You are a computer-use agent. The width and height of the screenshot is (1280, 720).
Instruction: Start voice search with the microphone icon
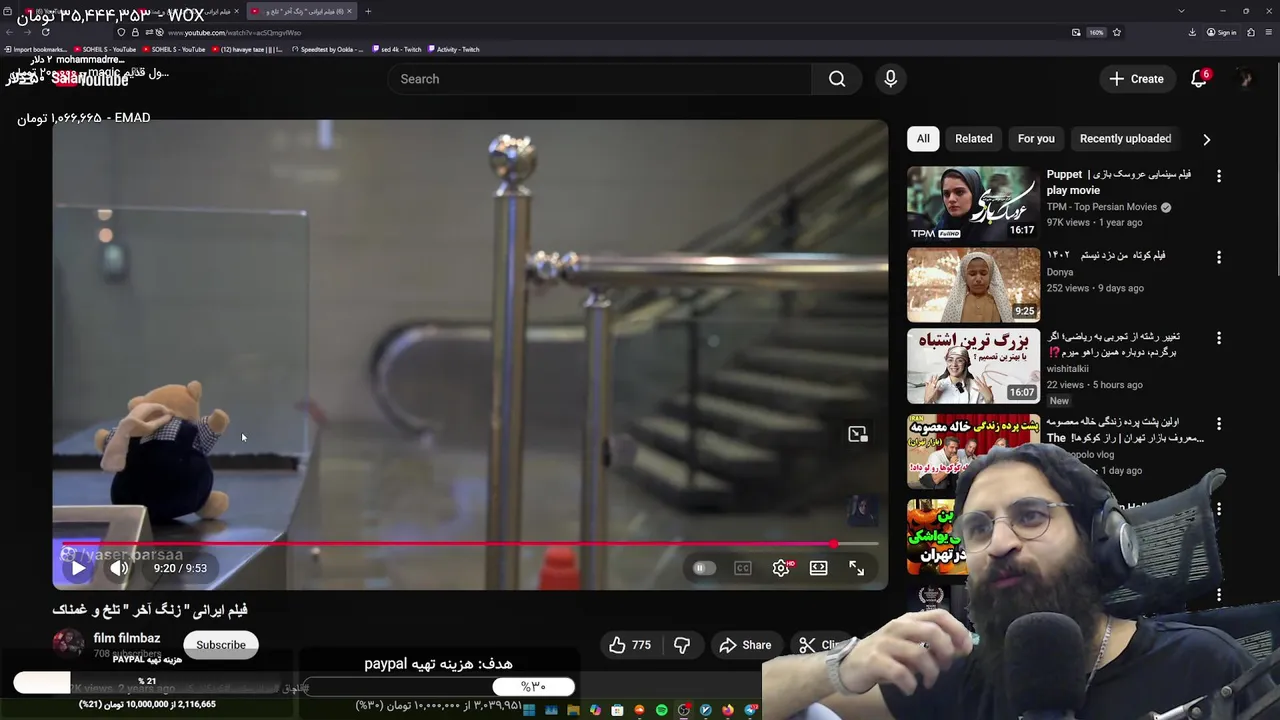(890, 79)
